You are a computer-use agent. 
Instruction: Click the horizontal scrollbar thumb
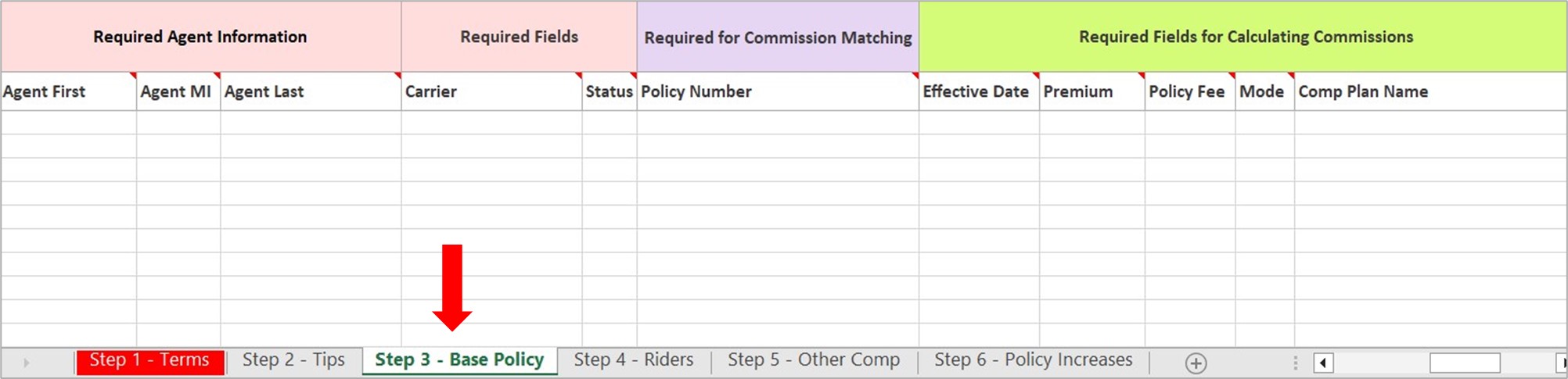click(x=1464, y=363)
